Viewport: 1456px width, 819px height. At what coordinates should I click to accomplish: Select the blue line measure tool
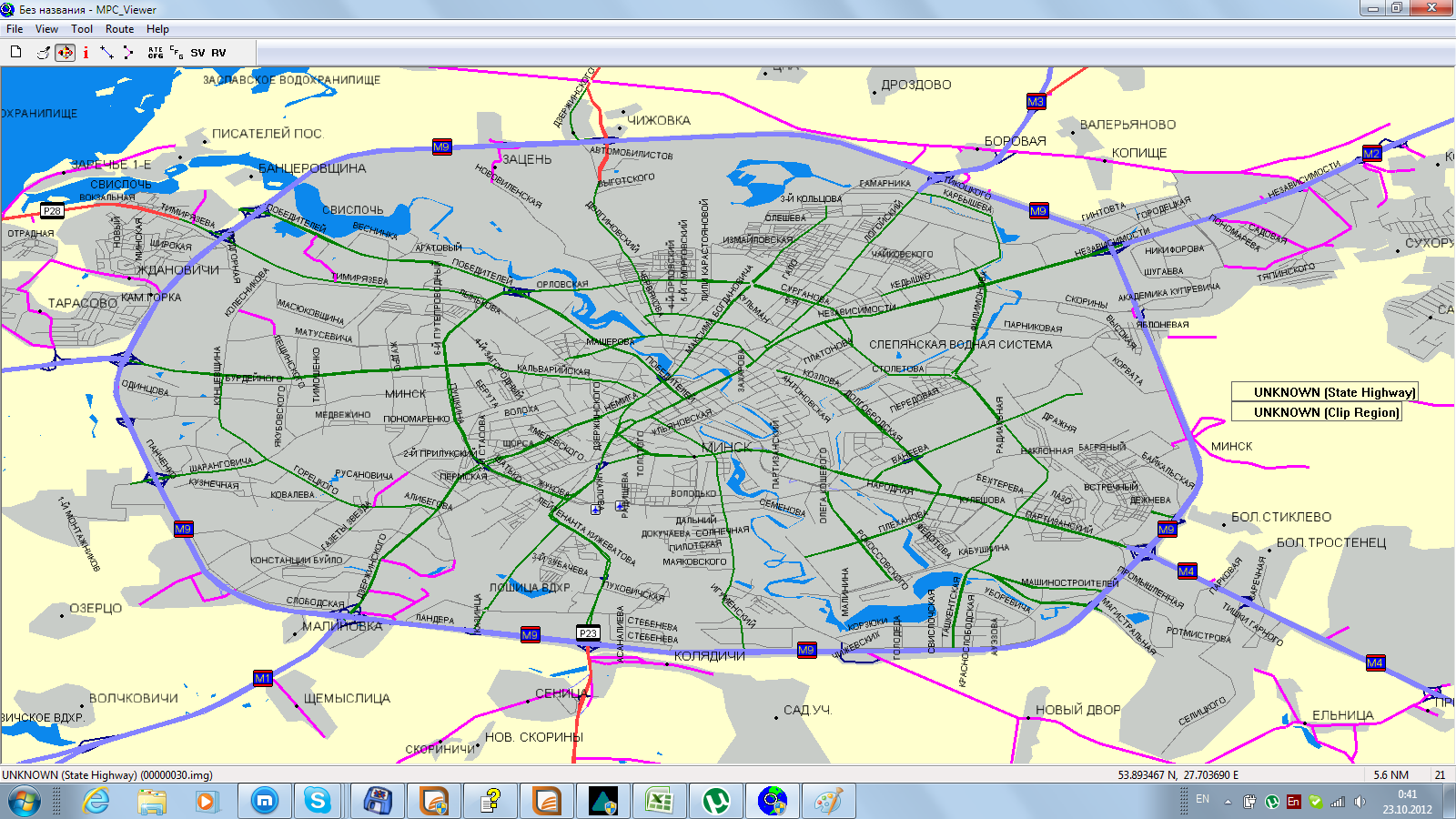point(106,53)
